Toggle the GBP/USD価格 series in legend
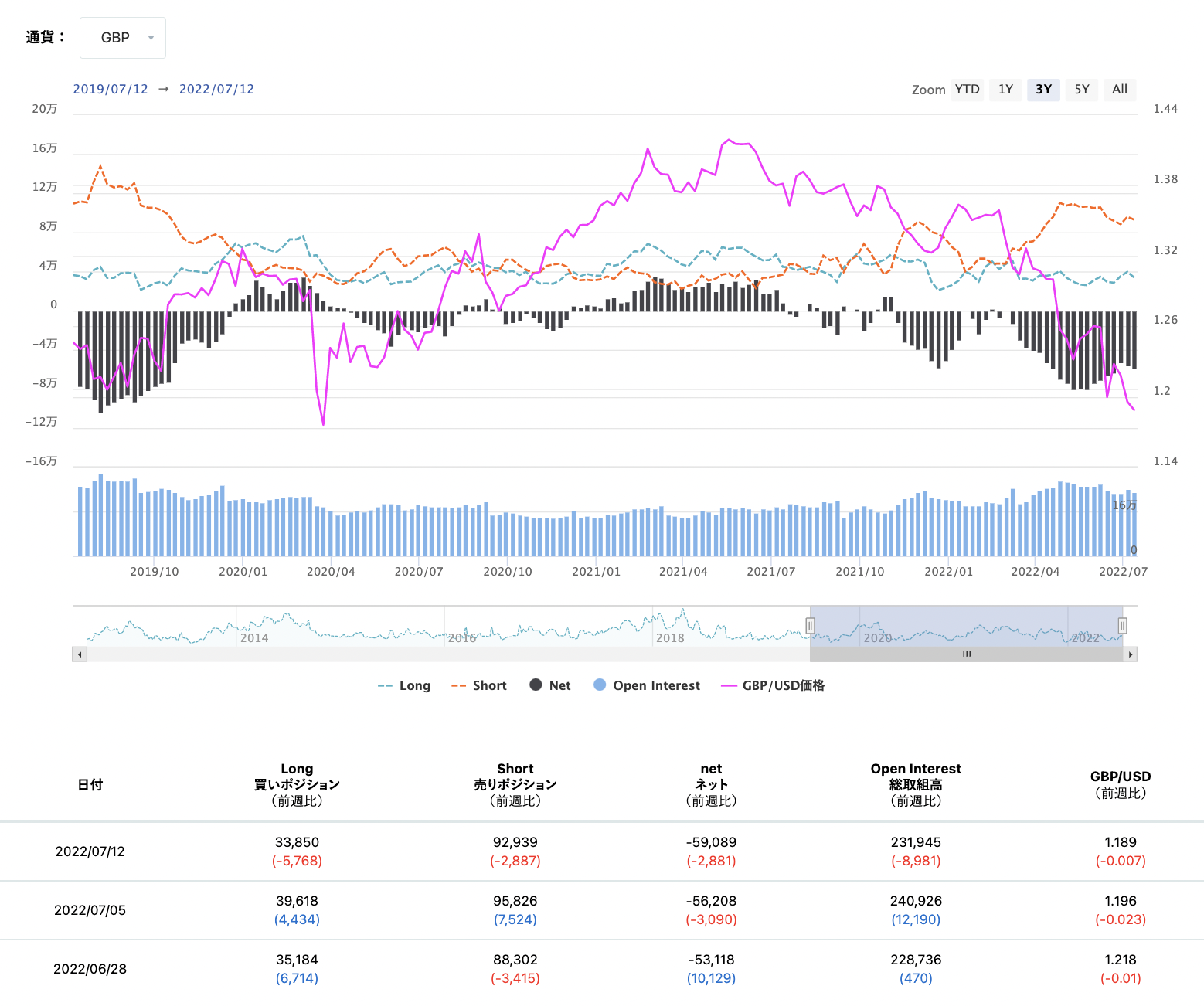 tap(773, 685)
